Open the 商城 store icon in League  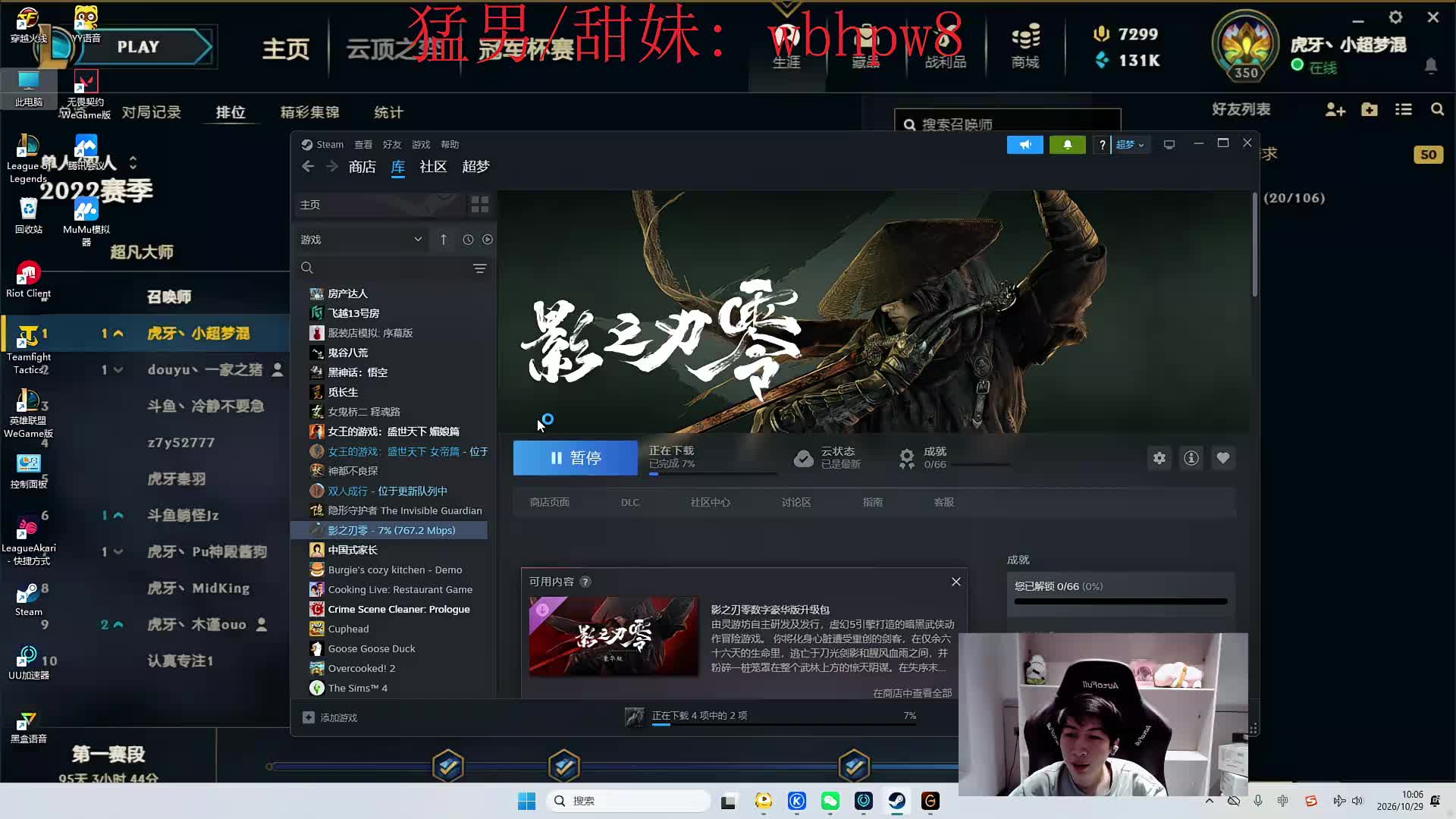1025,45
